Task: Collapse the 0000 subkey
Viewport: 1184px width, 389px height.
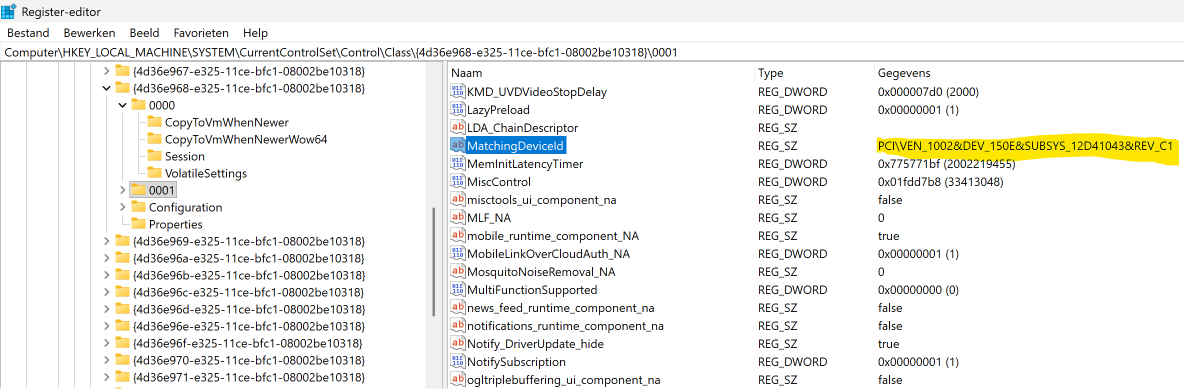Action: pos(123,105)
